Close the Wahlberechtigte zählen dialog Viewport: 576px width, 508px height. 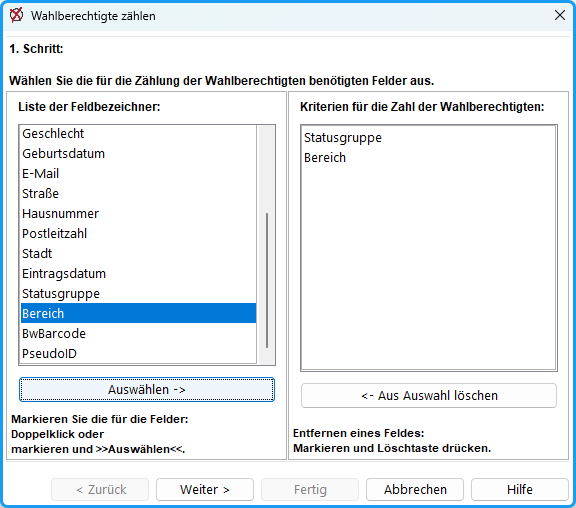pyautogui.click(x=559, y=15)
